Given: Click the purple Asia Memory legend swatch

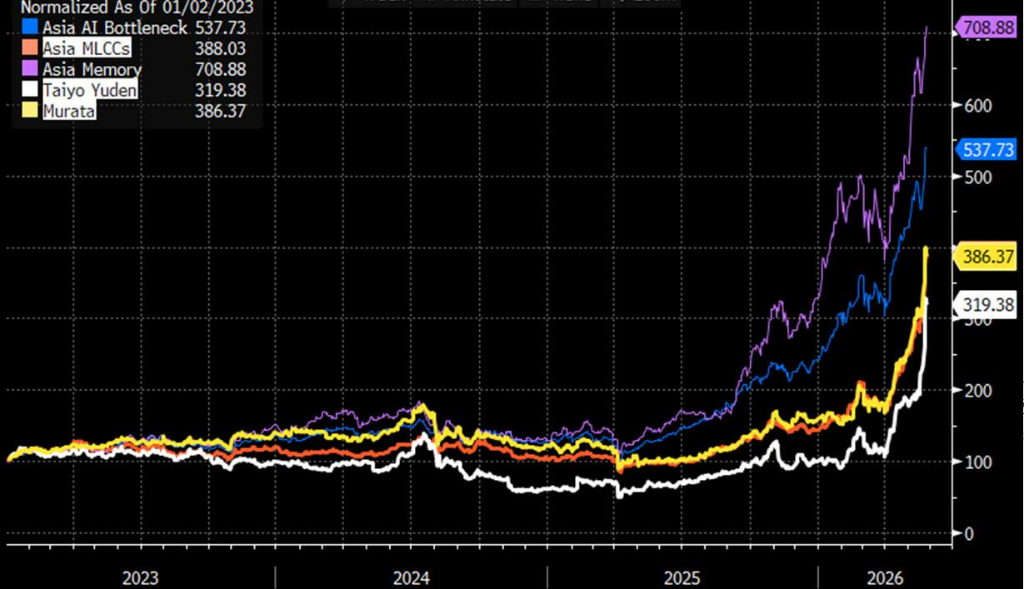Looking at the screenshot, I should point(29,69).
